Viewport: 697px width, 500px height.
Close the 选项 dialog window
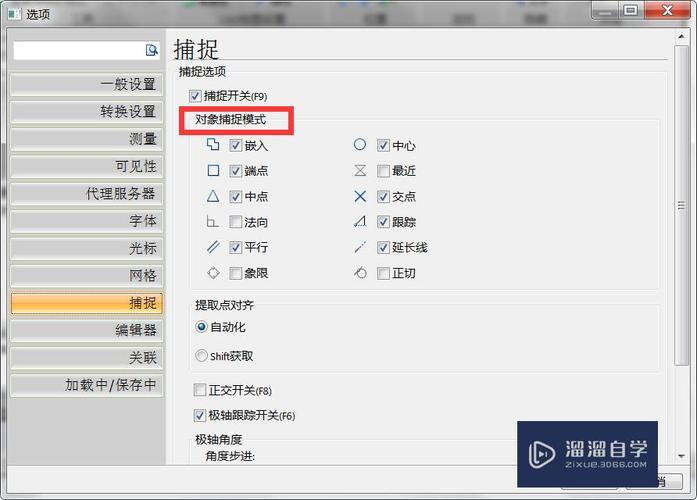point(667,10)
